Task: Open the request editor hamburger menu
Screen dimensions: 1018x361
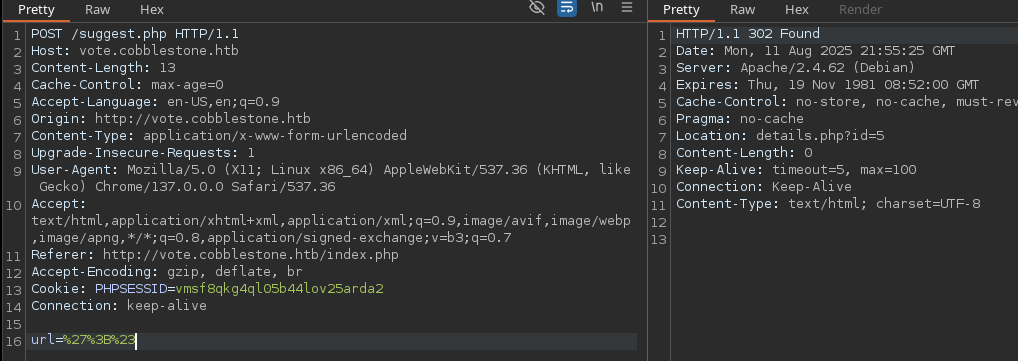Action: 627,7
